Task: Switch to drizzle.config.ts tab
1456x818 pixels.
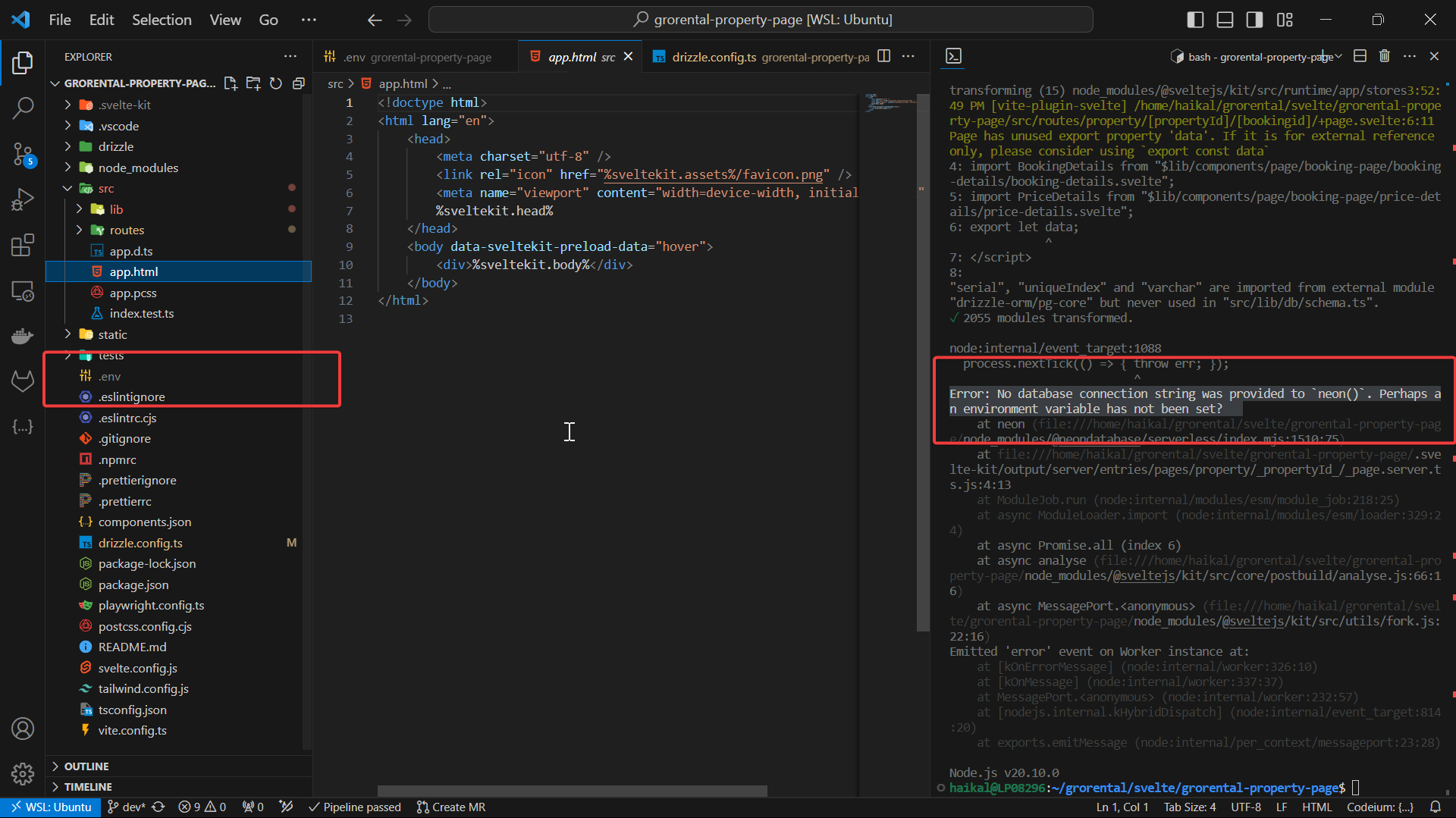Action: pos(713,57)
